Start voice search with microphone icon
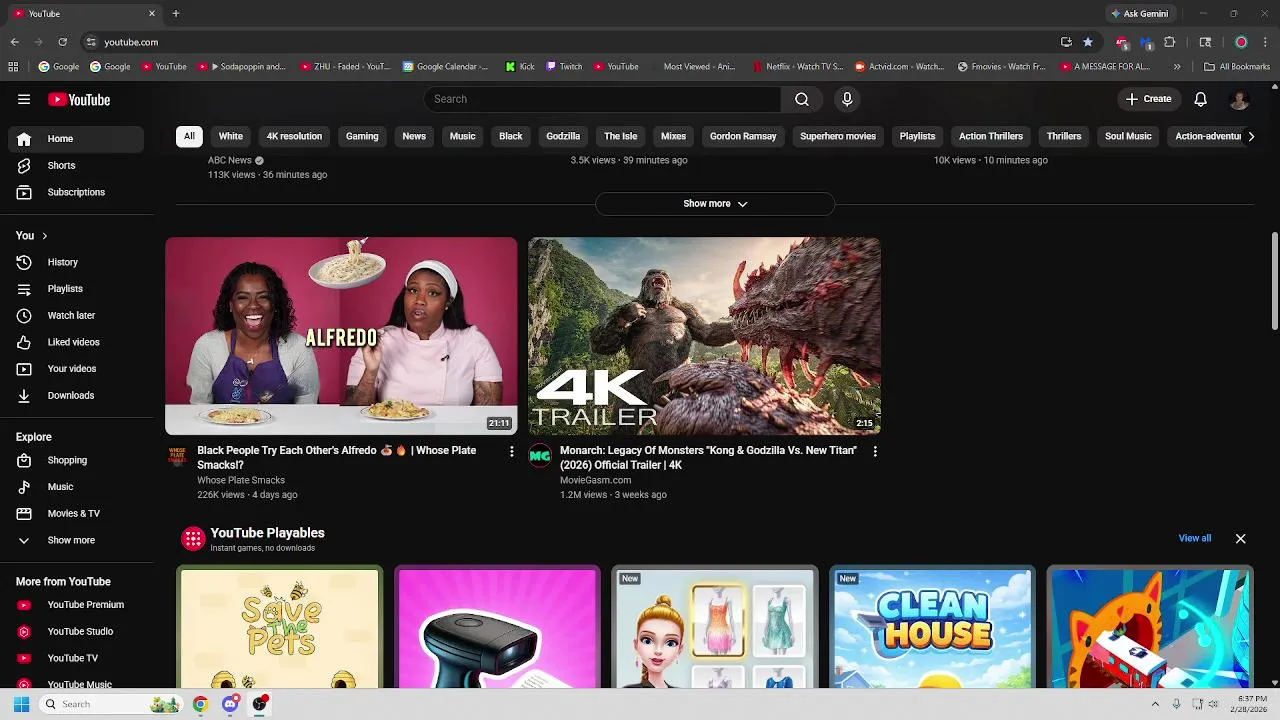This screenshot has height=720, width=1280. coord(847,99)
